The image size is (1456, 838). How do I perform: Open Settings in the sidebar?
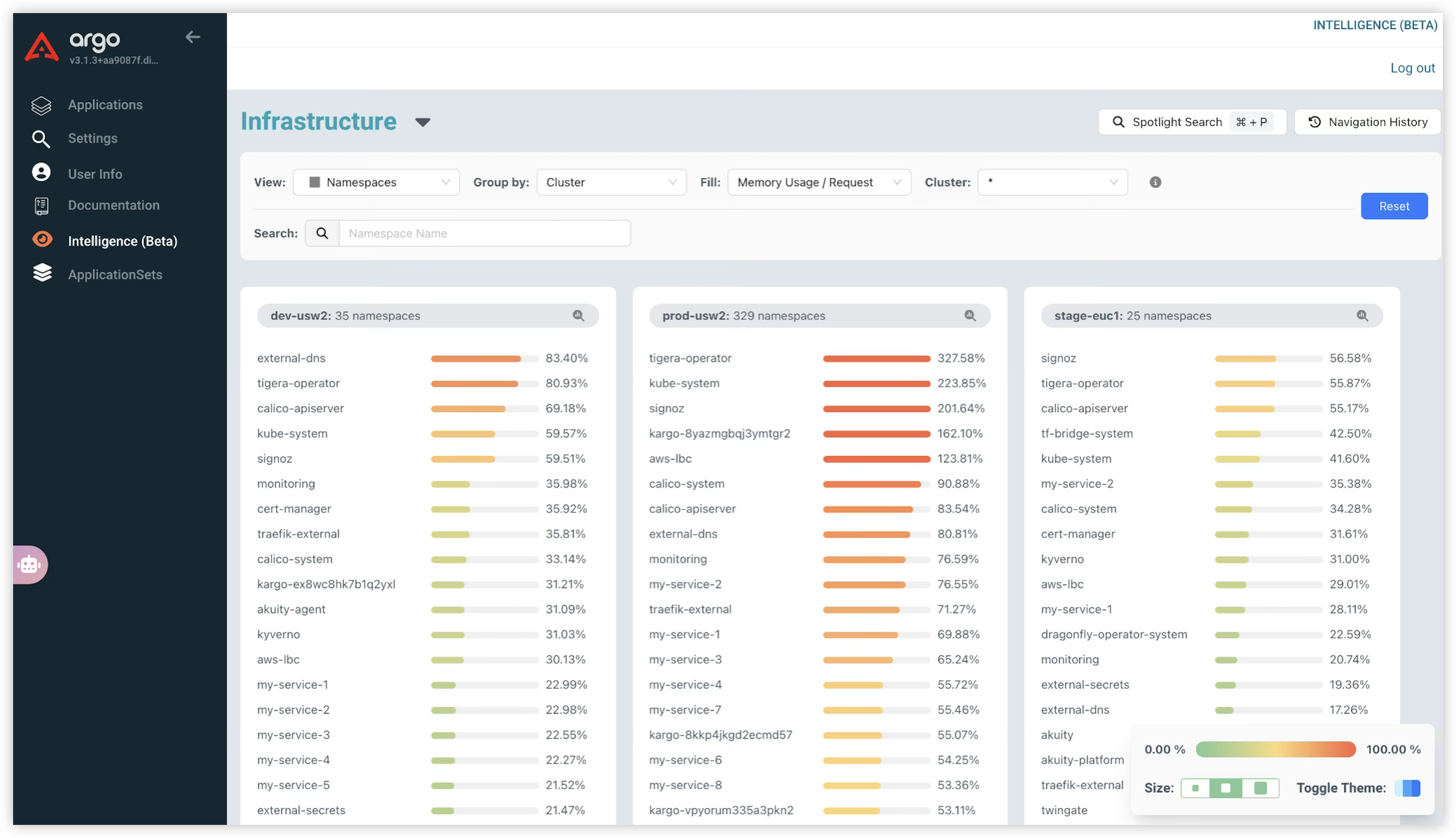(x=92, y=139)
